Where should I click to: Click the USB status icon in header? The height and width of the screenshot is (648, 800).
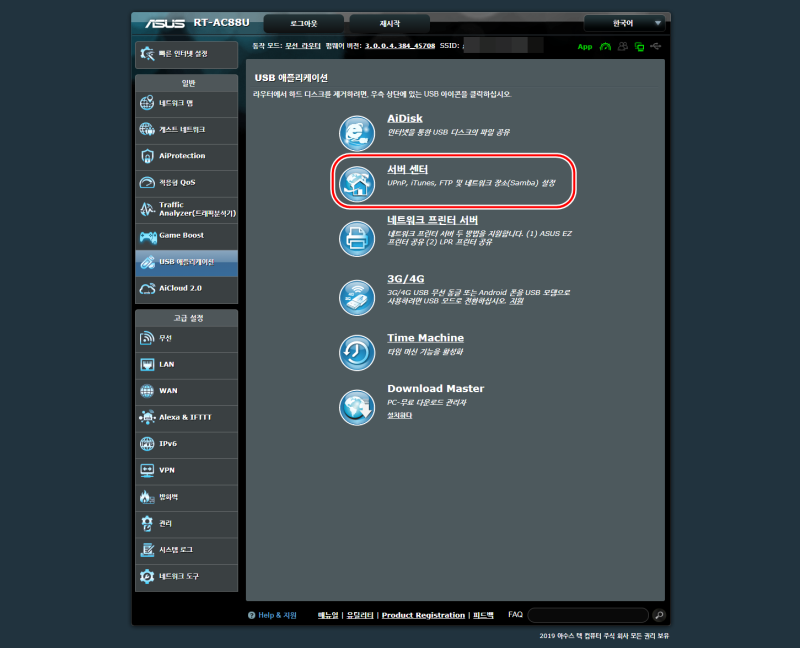(656, 46)
